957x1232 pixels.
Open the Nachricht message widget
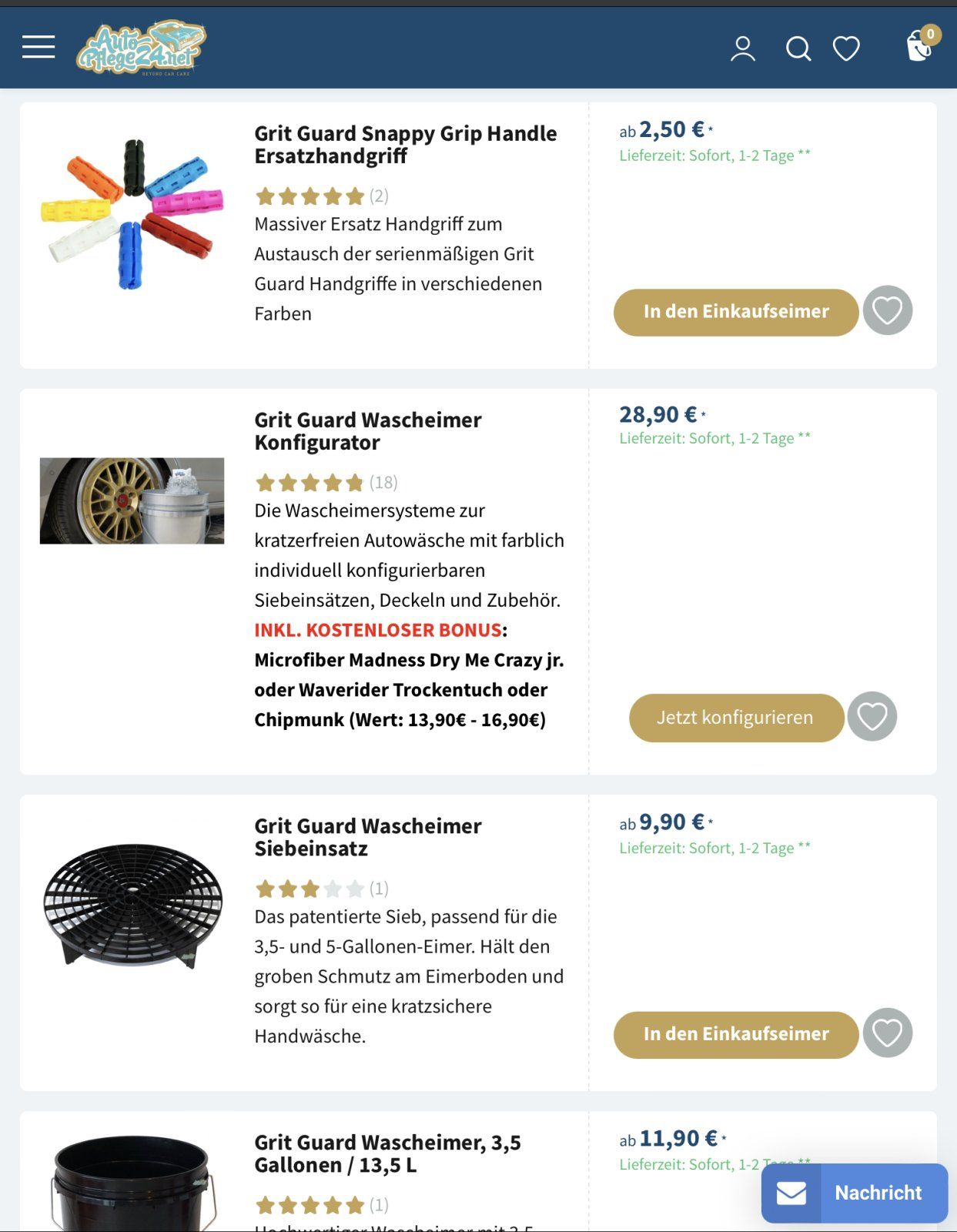click(x=854, y=1193)
